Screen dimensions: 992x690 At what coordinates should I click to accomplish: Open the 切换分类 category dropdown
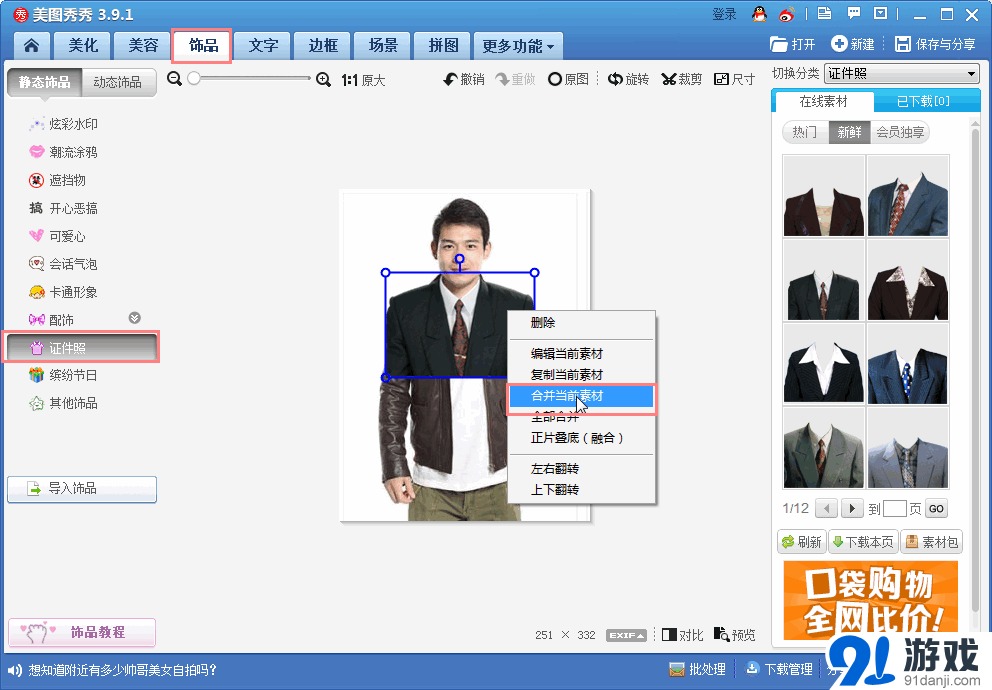[903, 74]
